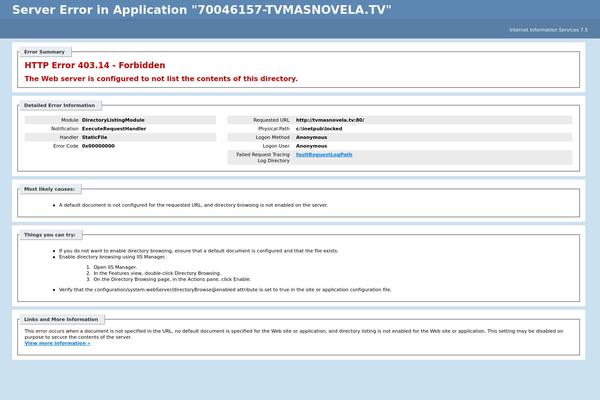Select the Anonymous Logon User value
600x400 pixels.
311,146
